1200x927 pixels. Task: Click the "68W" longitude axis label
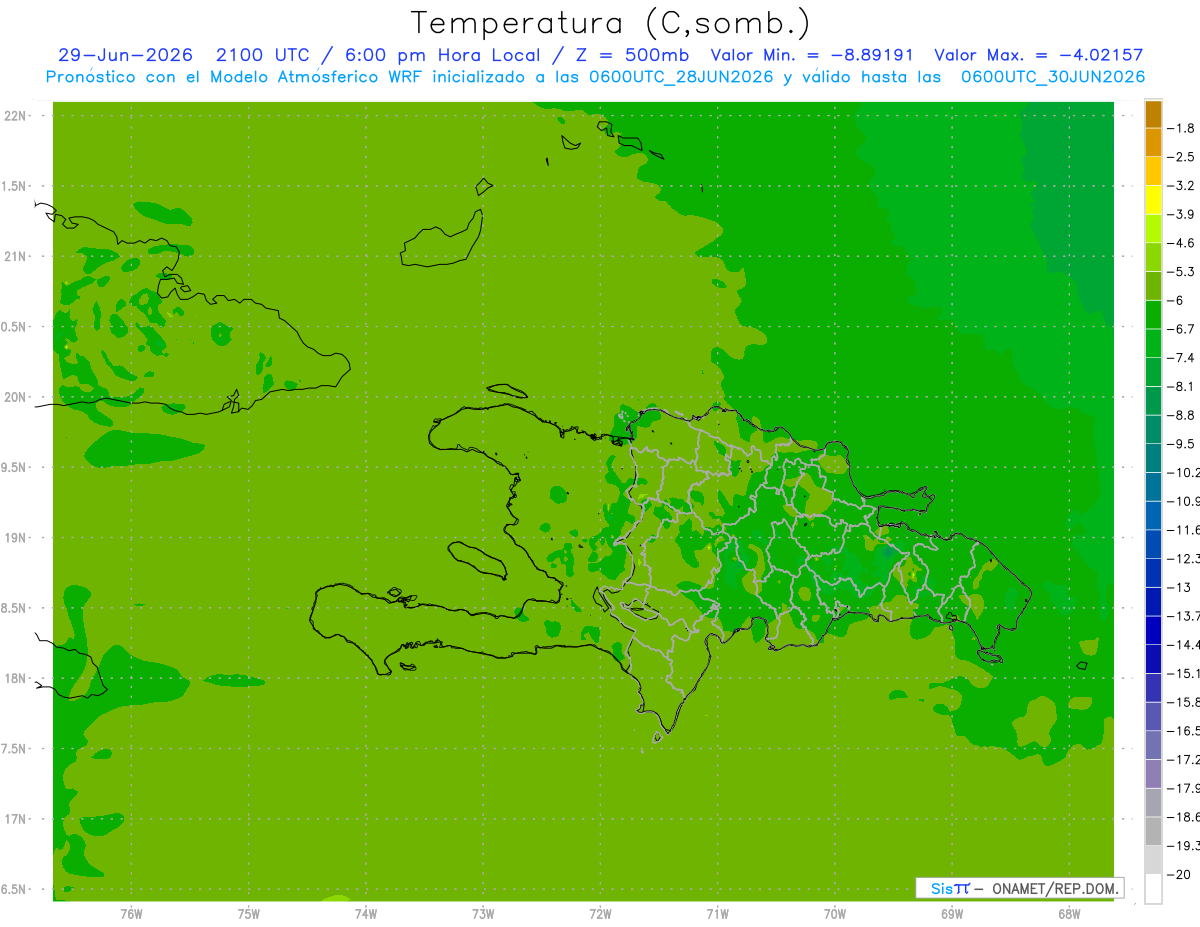click(1069, 913)
